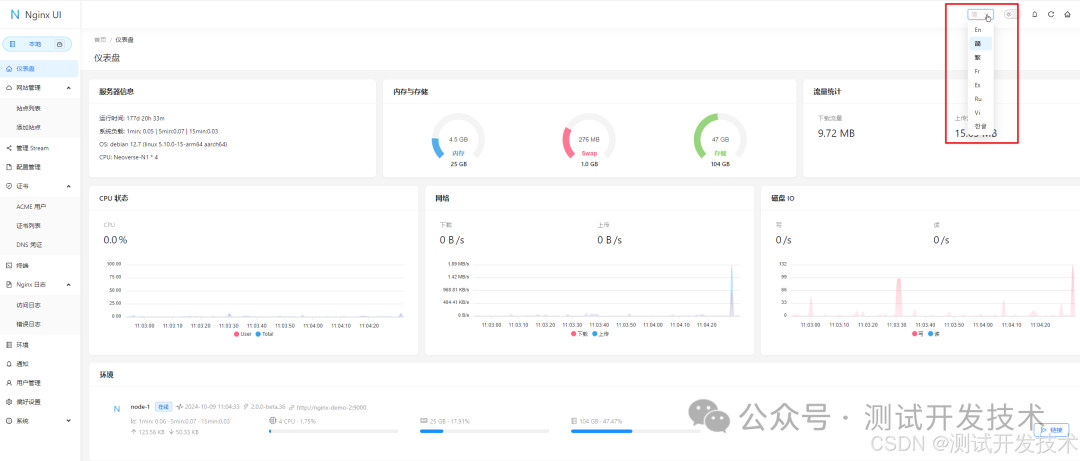Select the 本地 node button in sidebar
This screenshot has width=1080, height=461.
pyautogui.click(x=34, y=44)
